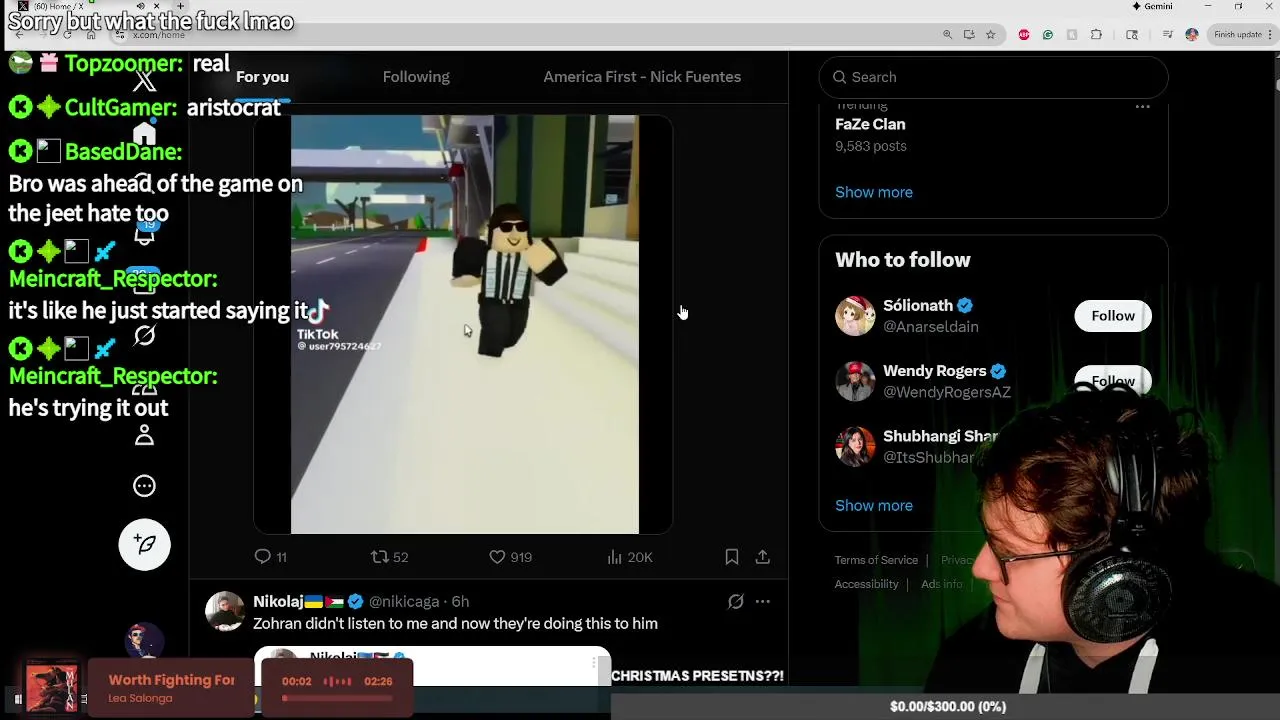
Task: Like the video post with 919 likes
Action: (x=510, y=557)
